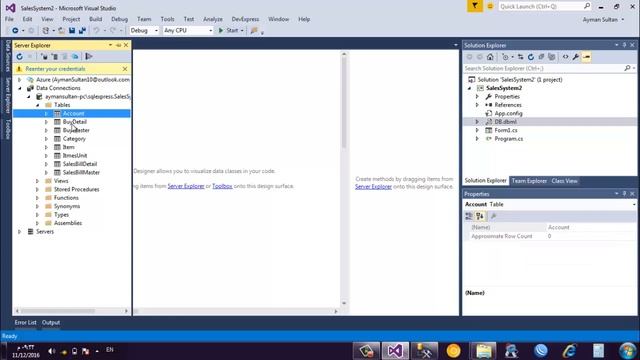Image resolution: width=640 pixels, height=360 pixels.
Task: Refresh the Solution Explorer
Action: (531, 57)
